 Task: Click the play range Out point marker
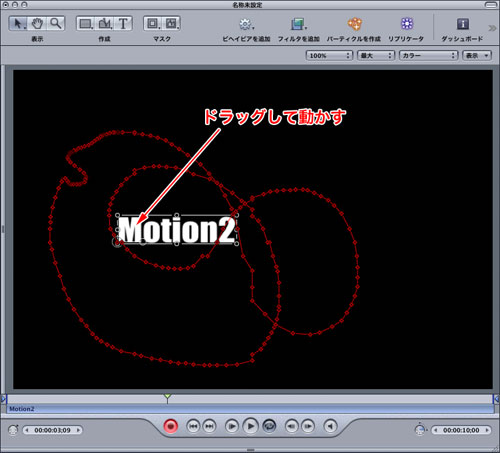pos(496,398)
